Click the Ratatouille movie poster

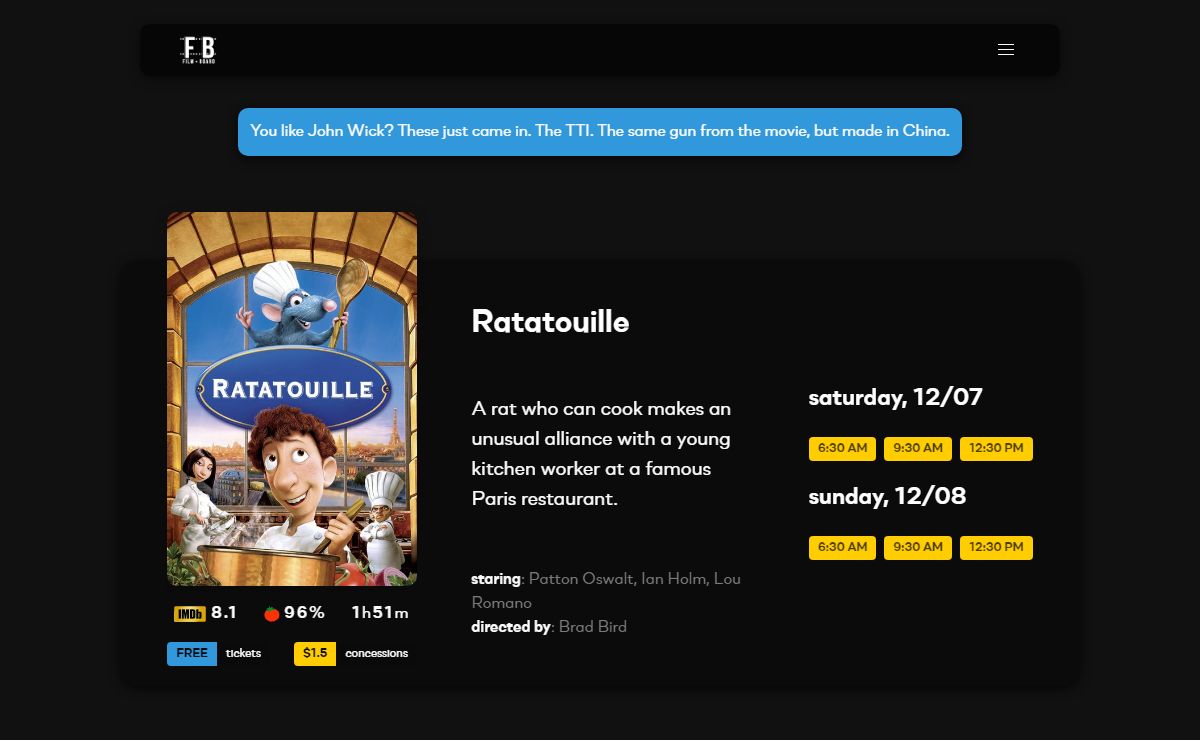pyautogui.click(x=292, y=399)
